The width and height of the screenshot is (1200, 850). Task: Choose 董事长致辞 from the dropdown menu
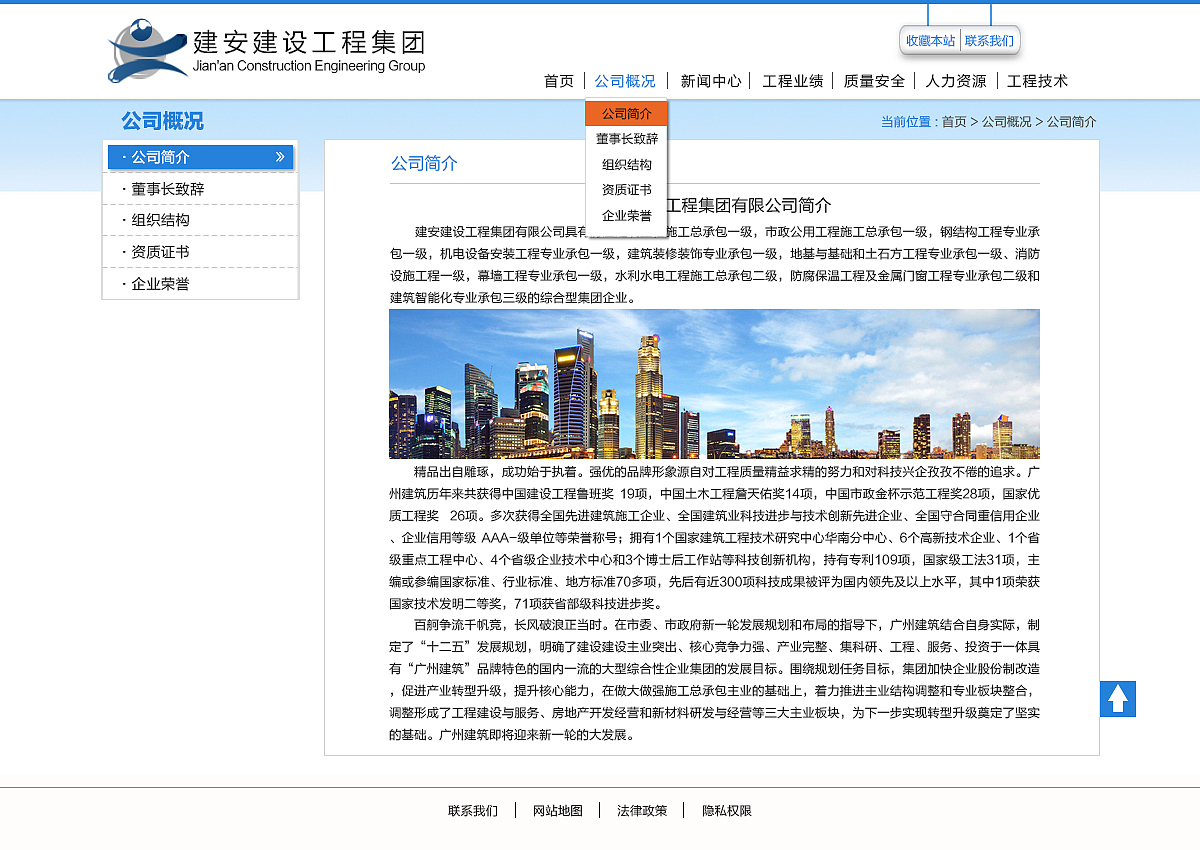coord(626,140)
